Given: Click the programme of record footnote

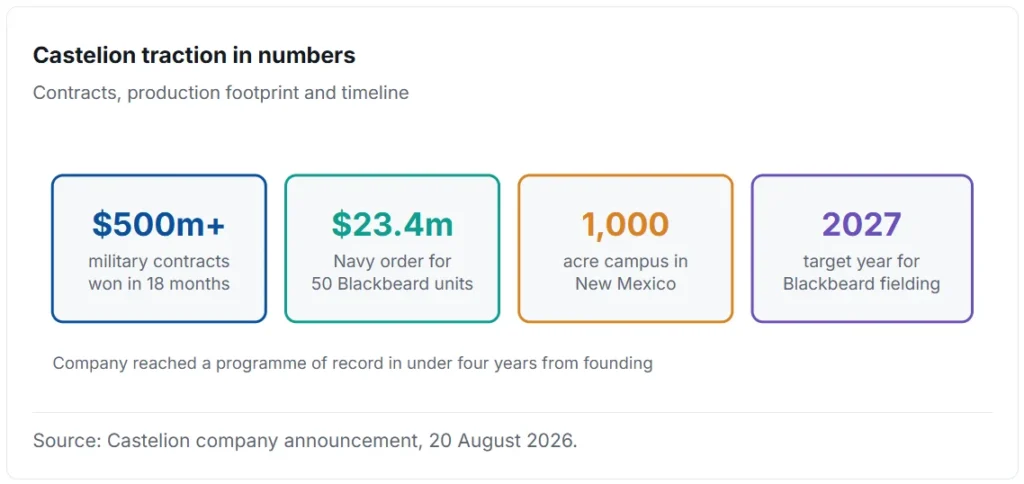Looking at the screenshot, I should pos(353,363).
